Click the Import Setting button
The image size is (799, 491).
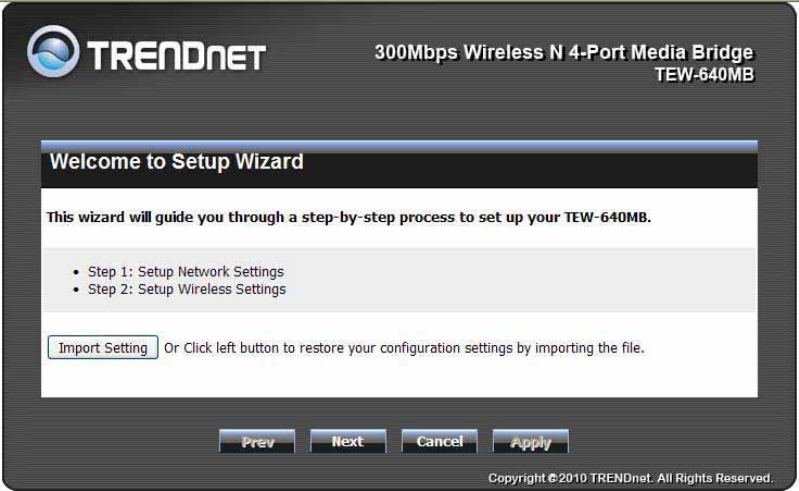click(103, 347)
